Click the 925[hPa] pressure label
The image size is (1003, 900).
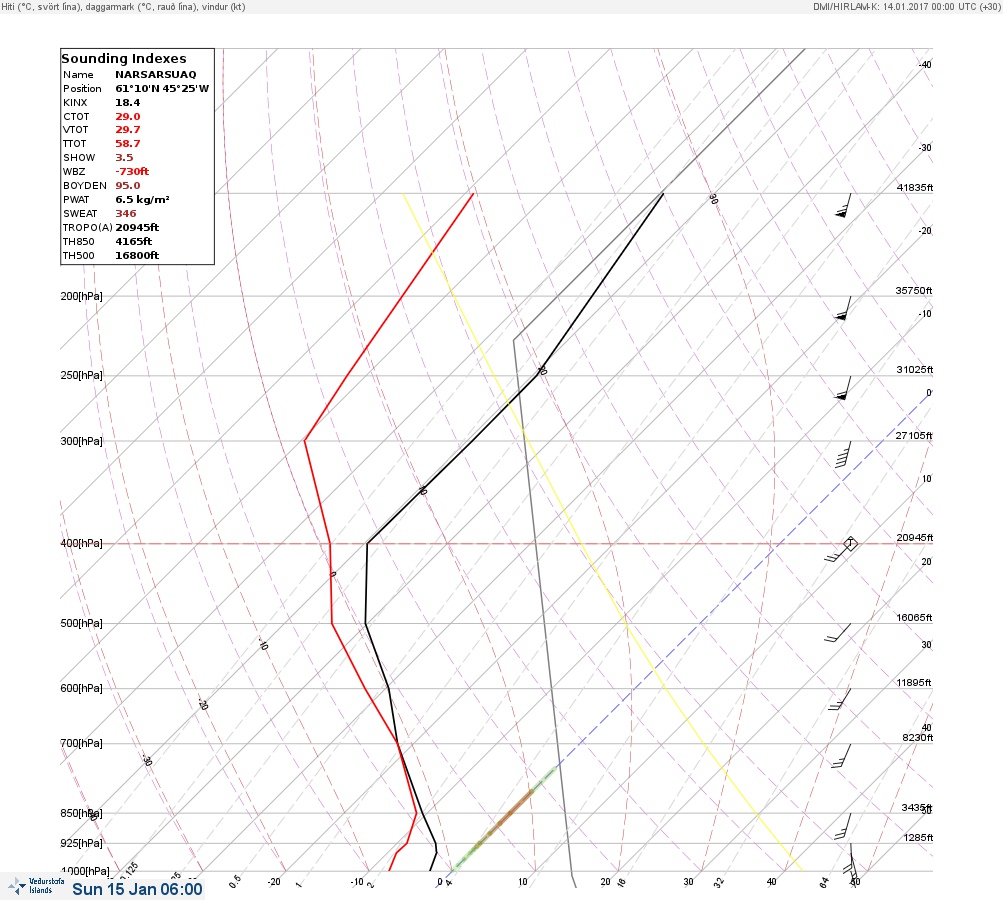click(x=81, y=843)
